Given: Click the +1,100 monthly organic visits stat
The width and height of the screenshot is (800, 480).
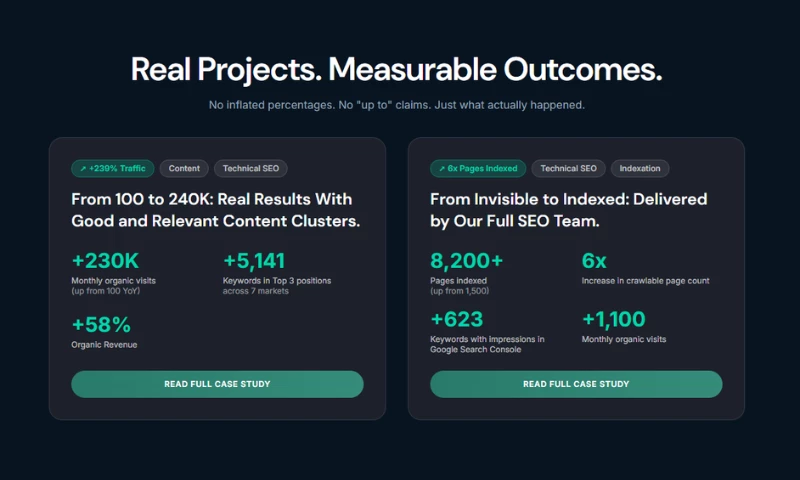Looking at the screenshot, I should (x=613, y=320).
